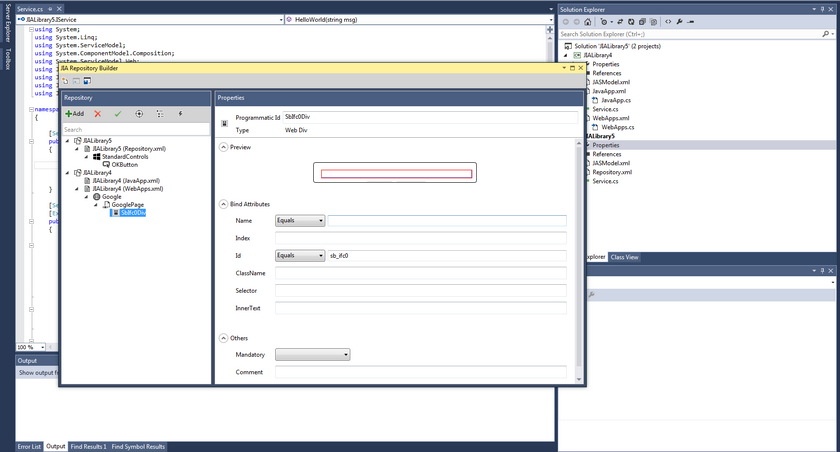Image resolution: width=840 pixels, height=452 pixels.
Task: Select GooglePage tree node
Action: [128, 205]
